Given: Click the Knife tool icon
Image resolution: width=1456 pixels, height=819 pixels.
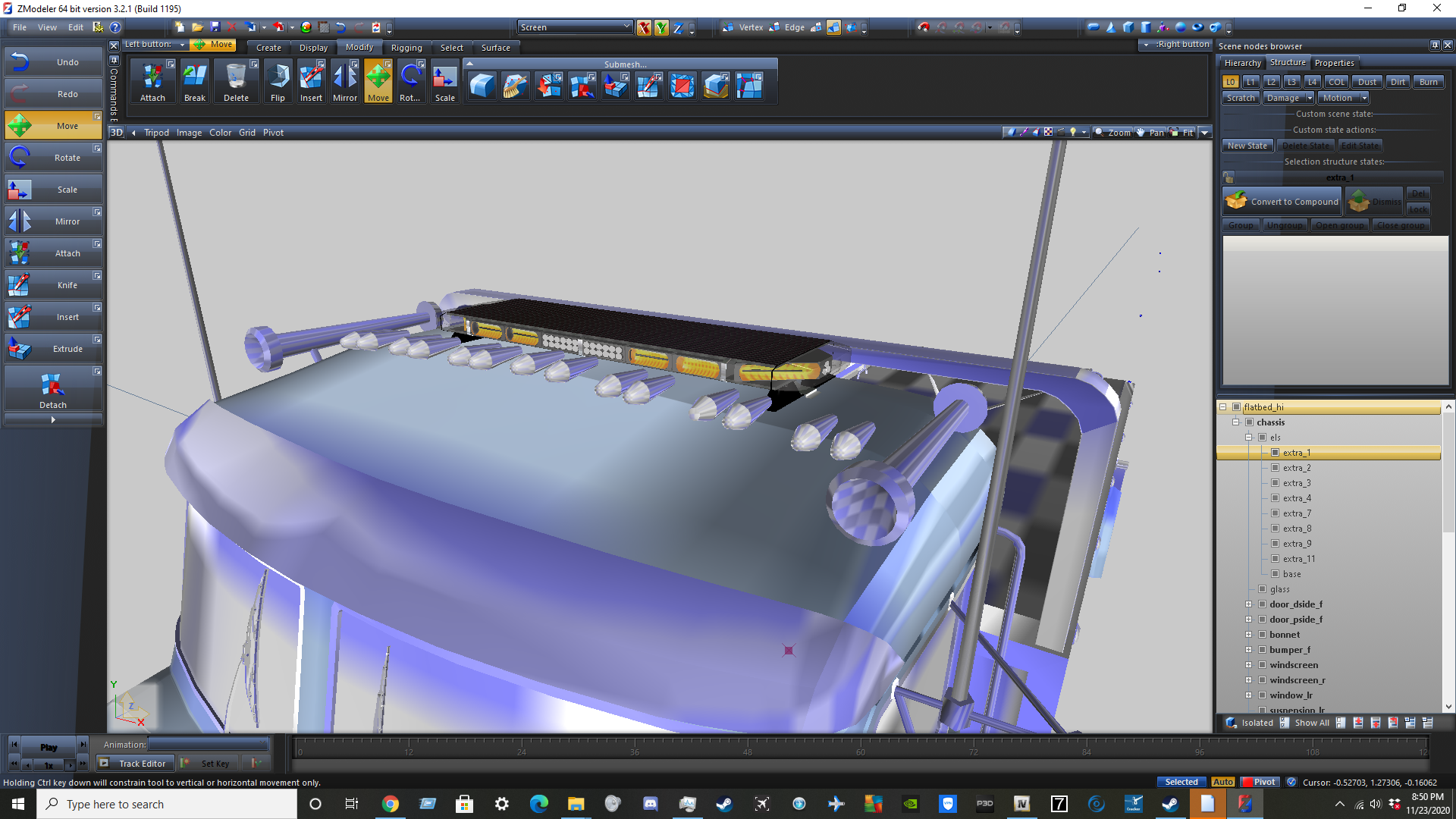Looking at the screenshot, I should [20, 285].
